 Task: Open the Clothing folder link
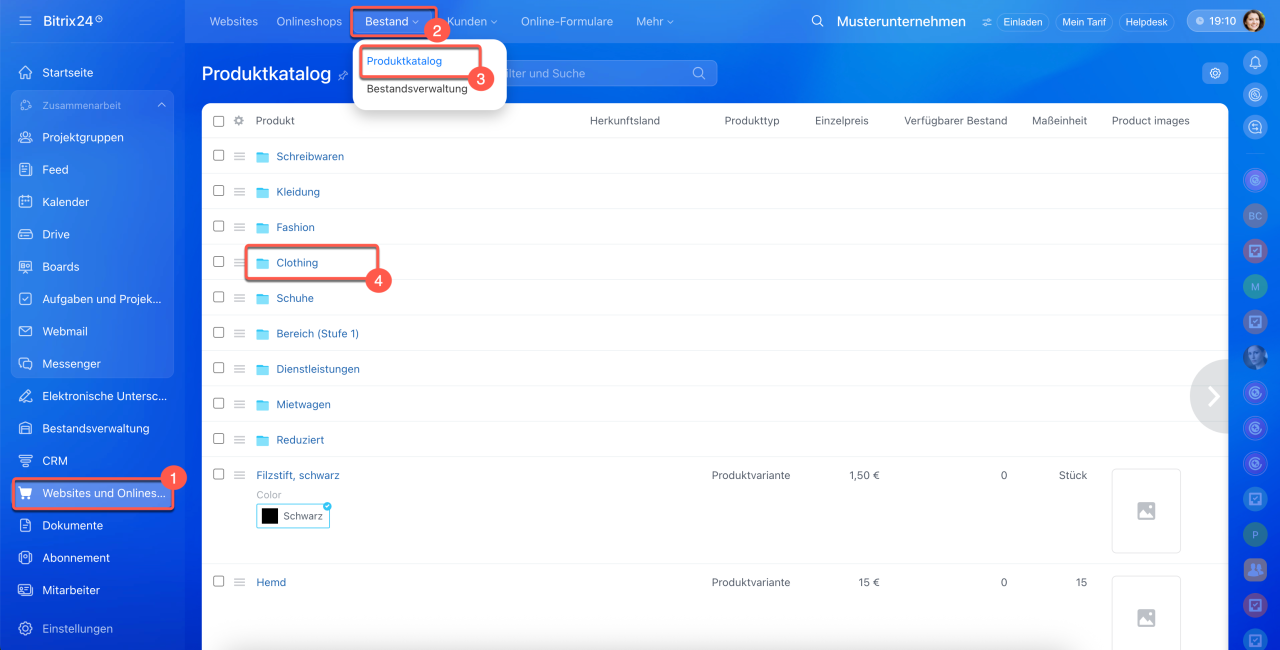(297, 263)
